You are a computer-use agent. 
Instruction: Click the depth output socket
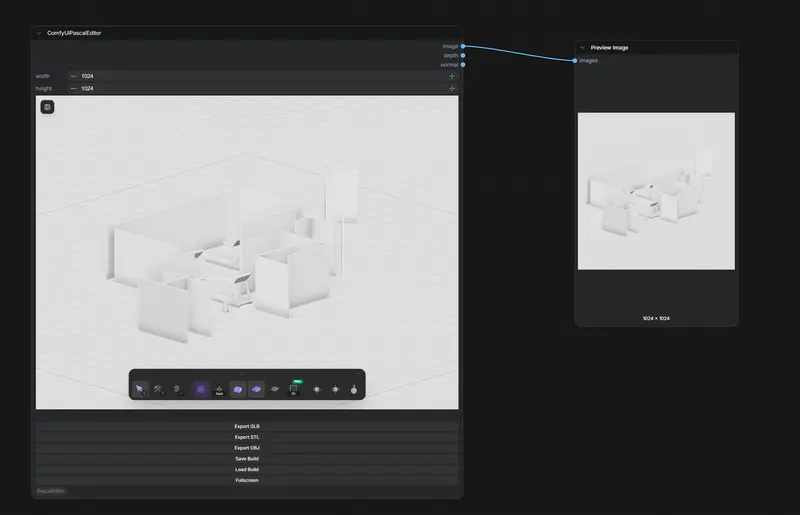462,55
